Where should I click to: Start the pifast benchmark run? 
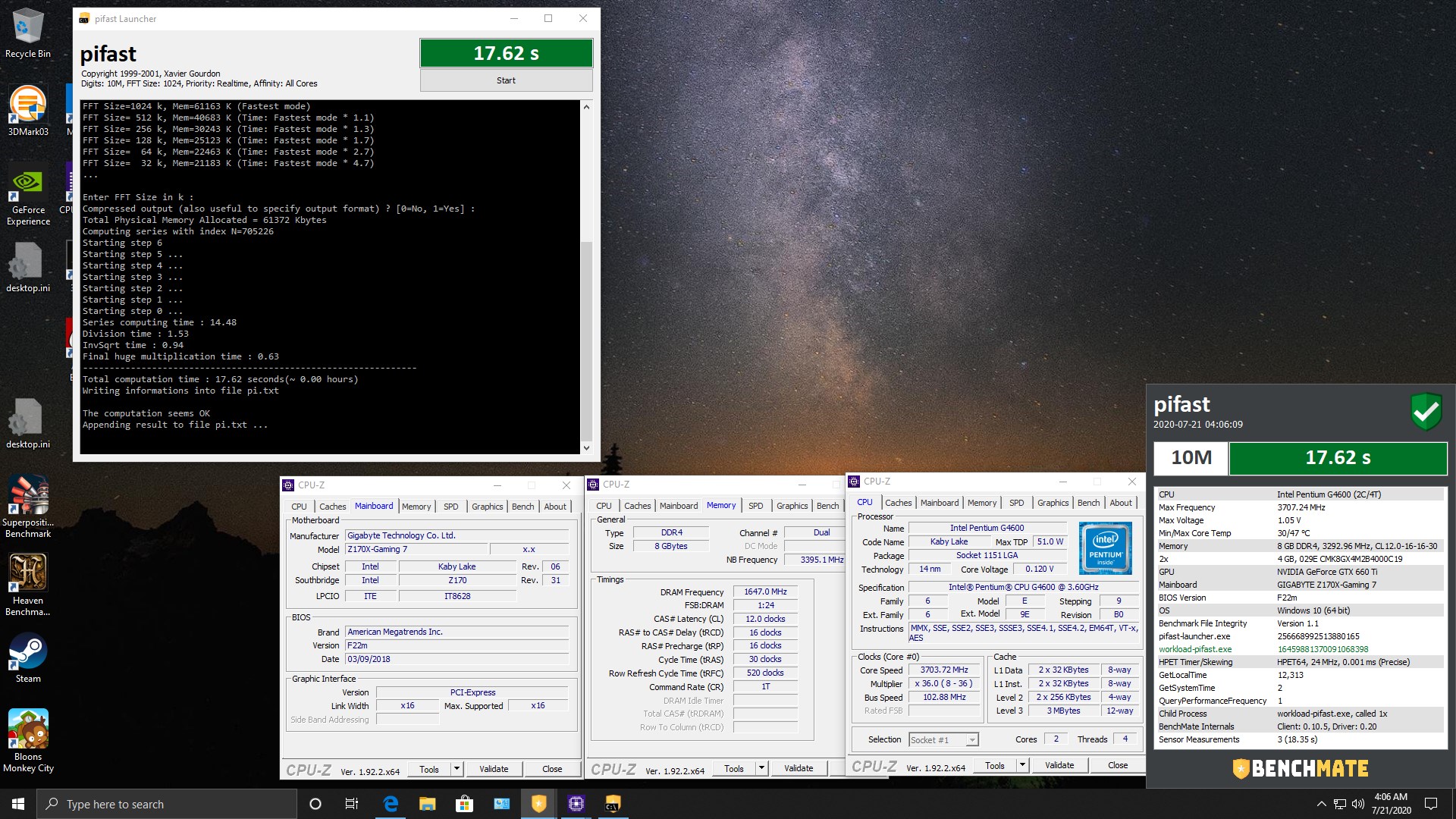point(506,80)
